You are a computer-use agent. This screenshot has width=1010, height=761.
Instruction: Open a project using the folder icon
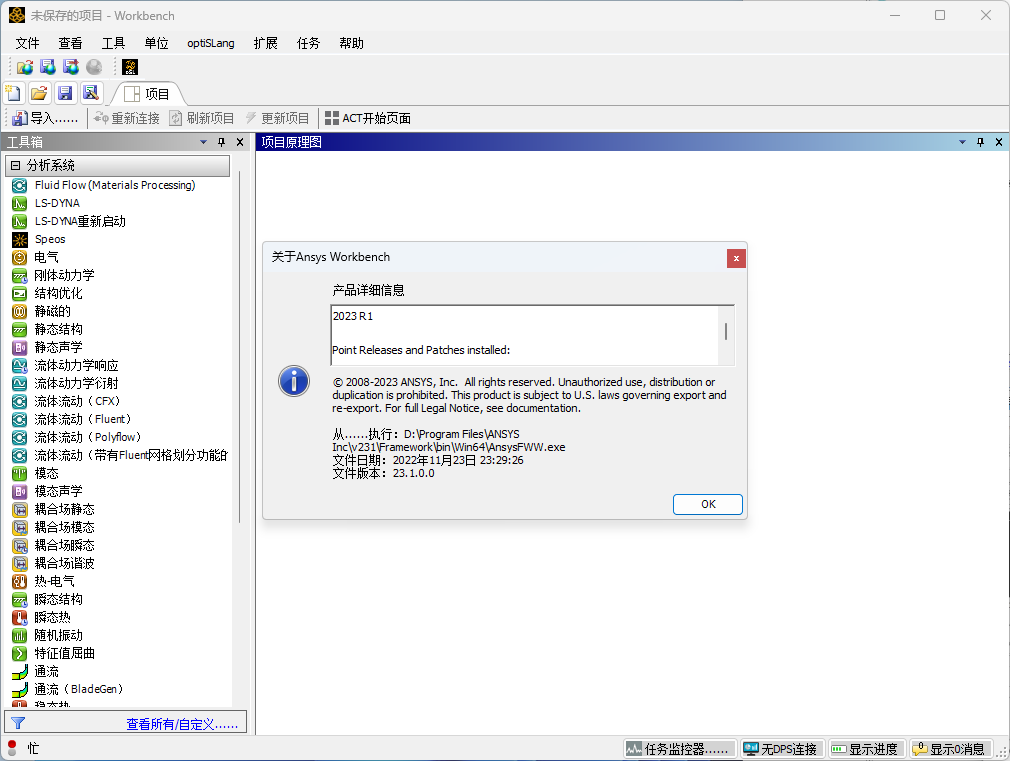point(39,93)
